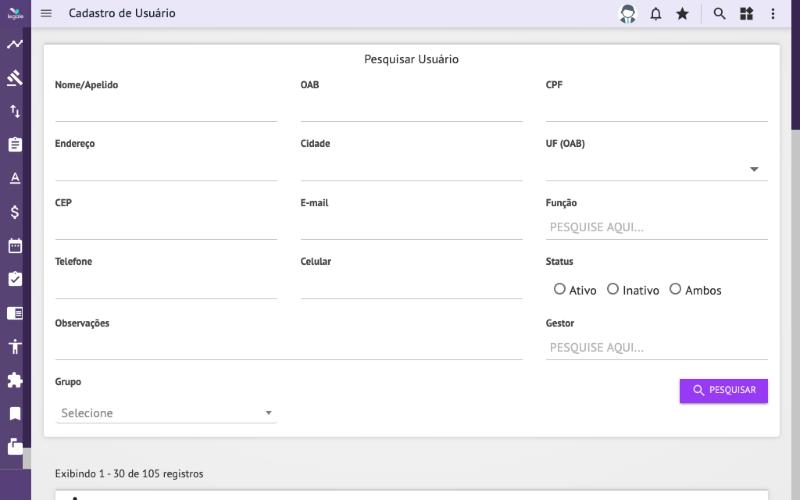Image resolution: width=800 pixels, height=500 pixels.
Task: Click the search magnifier in header
Action: pyautogui.click(x=719, y=14)
